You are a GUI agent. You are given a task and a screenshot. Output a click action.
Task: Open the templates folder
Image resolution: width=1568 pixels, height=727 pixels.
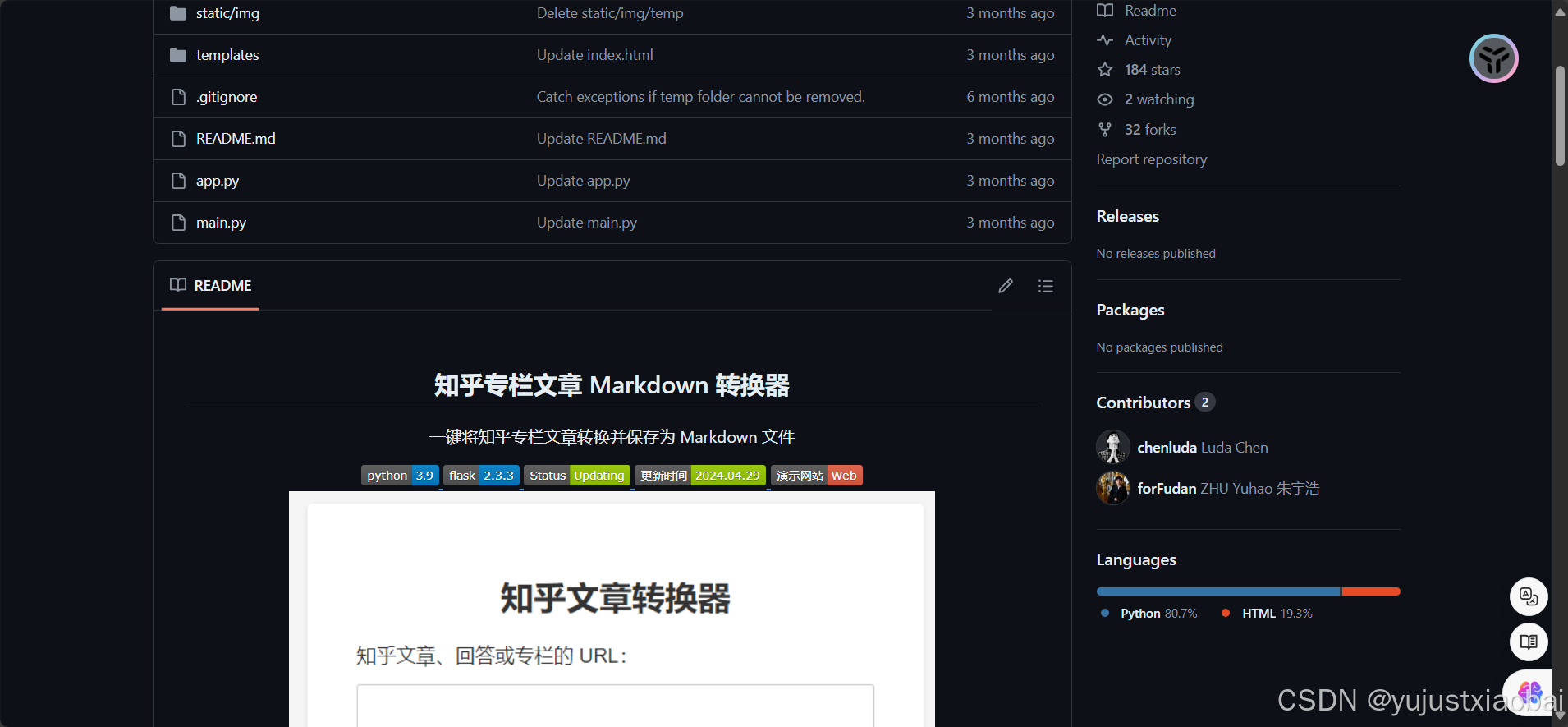pos(227,55)
